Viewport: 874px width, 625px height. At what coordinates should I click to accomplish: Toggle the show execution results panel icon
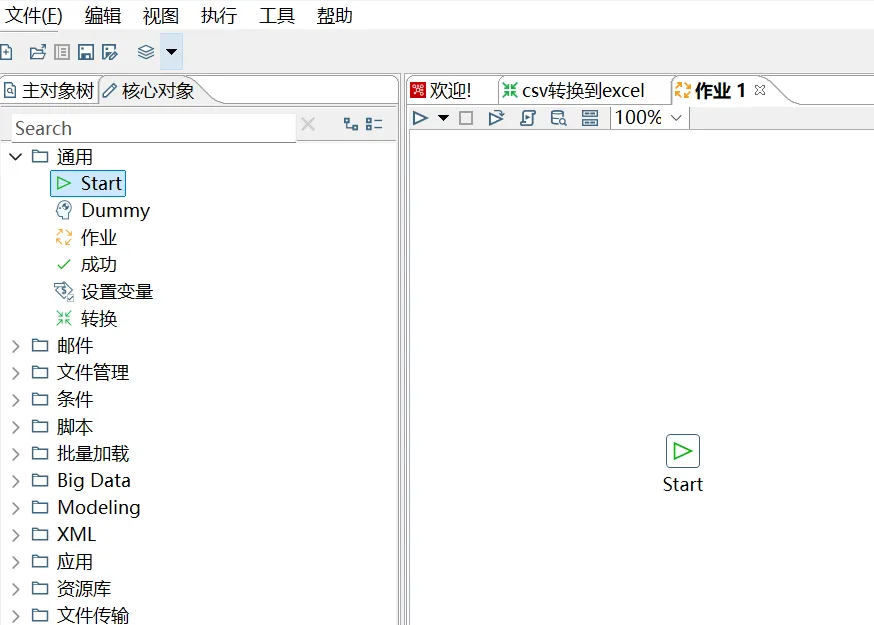589,118
